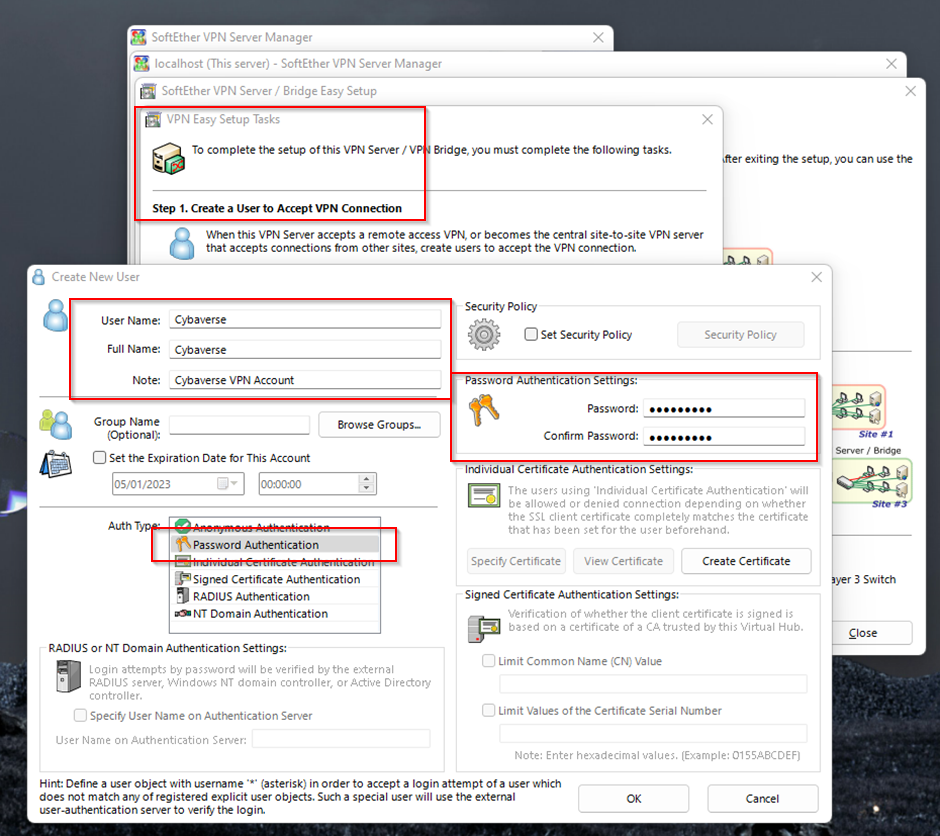940x836 pixels.
Task: Click the Note input field
Action: (x=305, y=380)
